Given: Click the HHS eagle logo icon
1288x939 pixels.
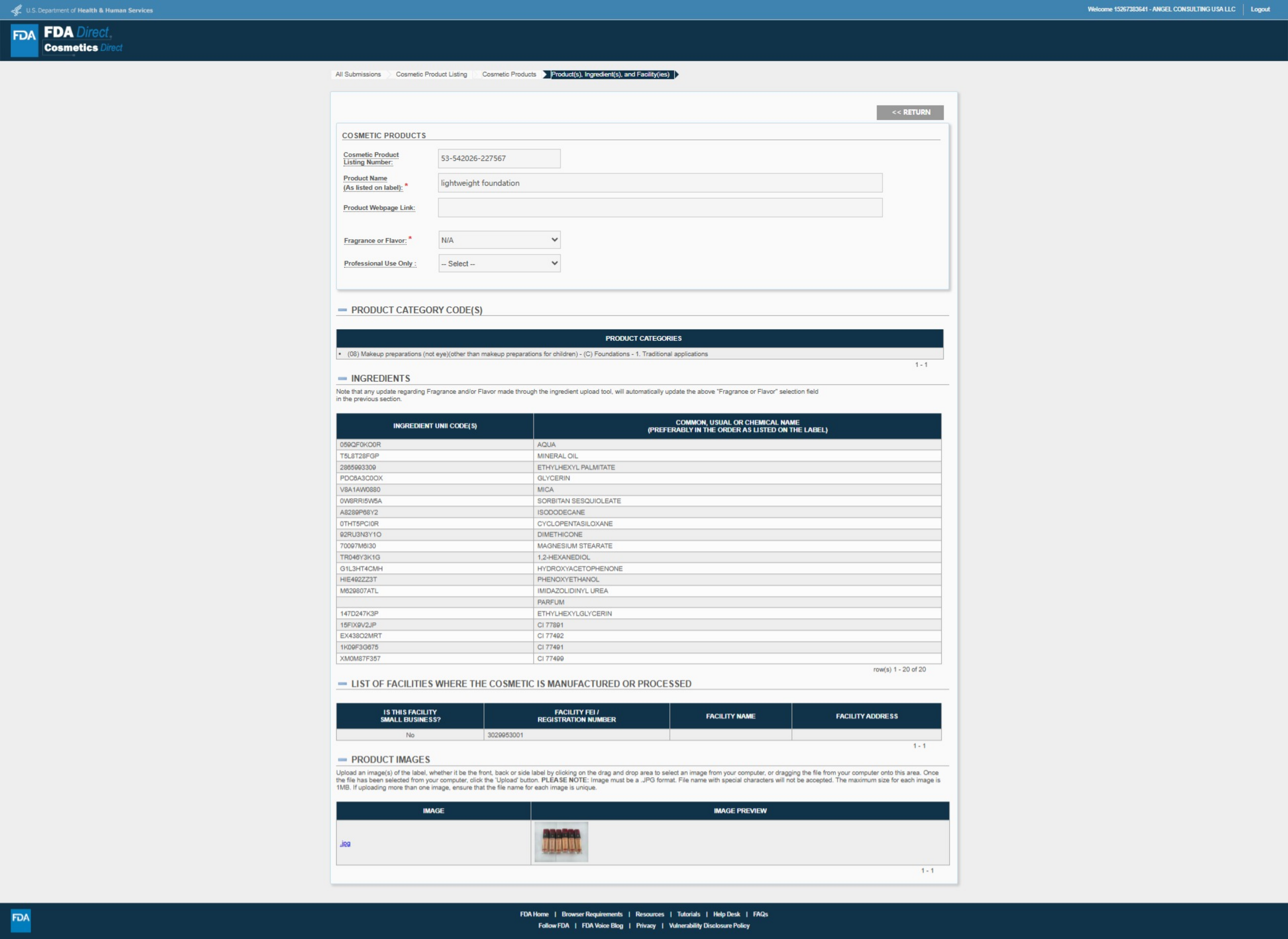Looking at the screenshot, I should [16, 10].
